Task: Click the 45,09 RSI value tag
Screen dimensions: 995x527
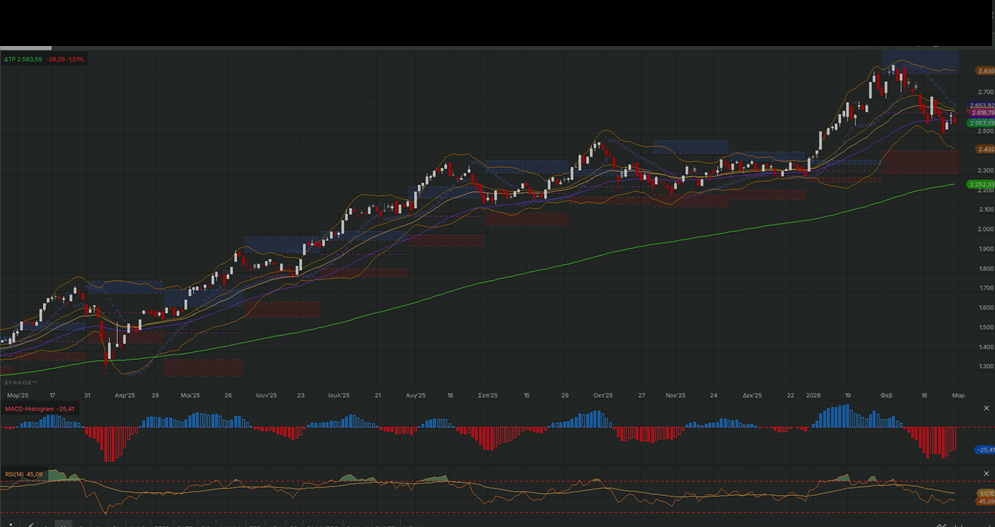Action: coord(985,501)
